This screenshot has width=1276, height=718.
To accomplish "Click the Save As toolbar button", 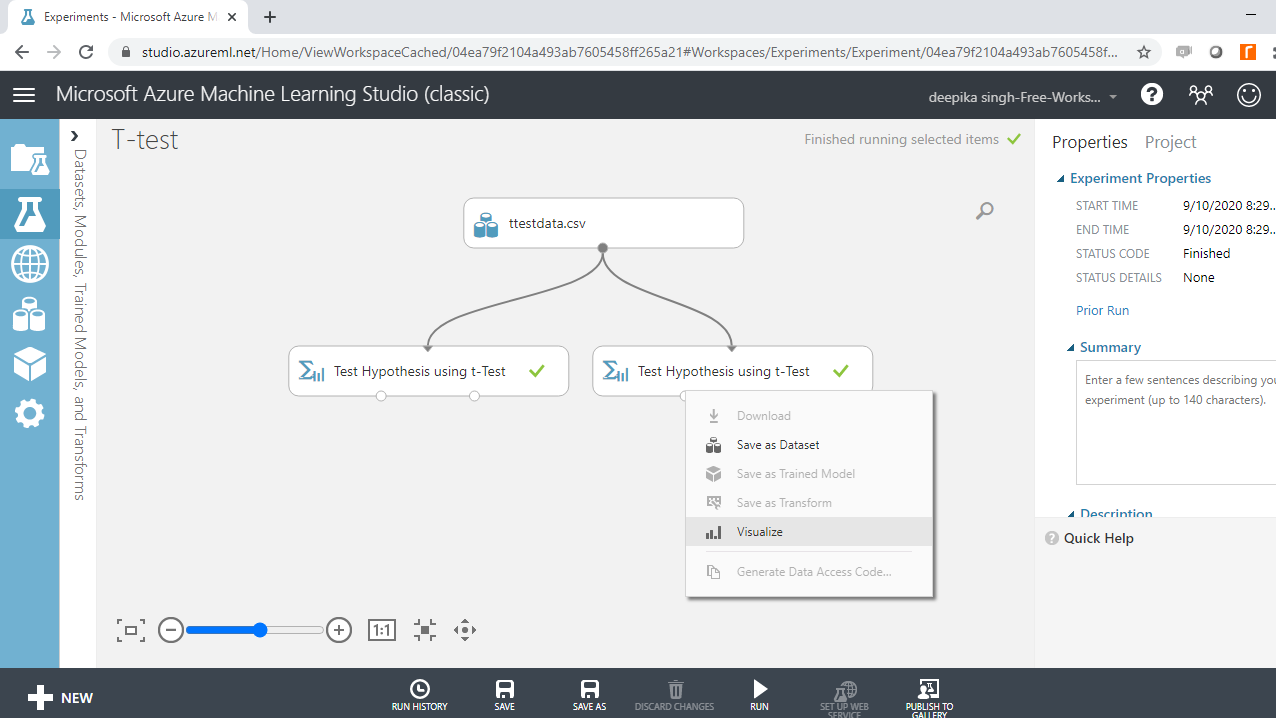I will pos(590,695).
